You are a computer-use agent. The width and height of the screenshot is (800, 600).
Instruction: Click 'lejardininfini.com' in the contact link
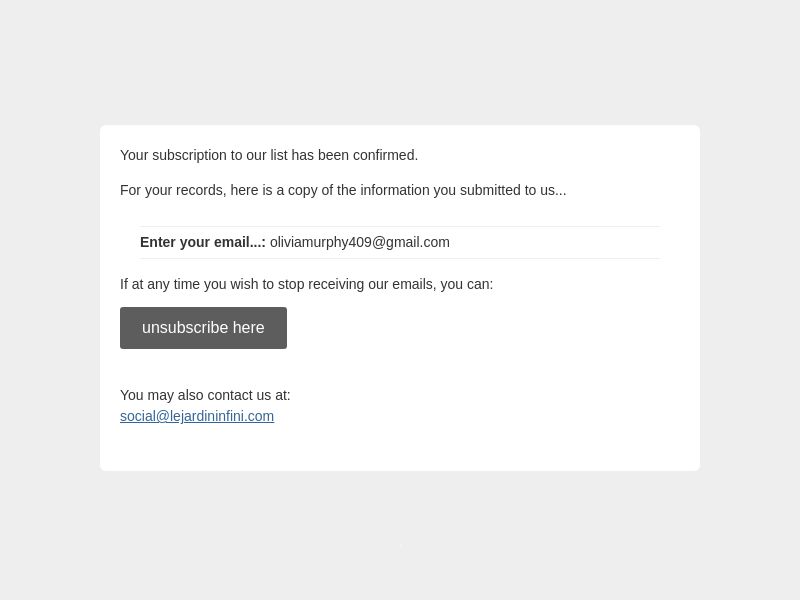click(x=222, y=416)
